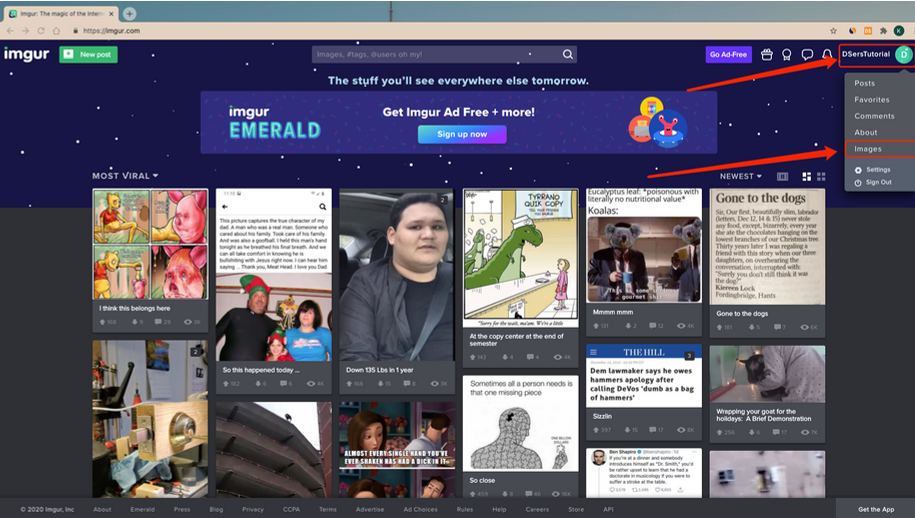This screenshot has height=518, width=915.
Task: Open the Careers footer link
Action: coord(537,509)
